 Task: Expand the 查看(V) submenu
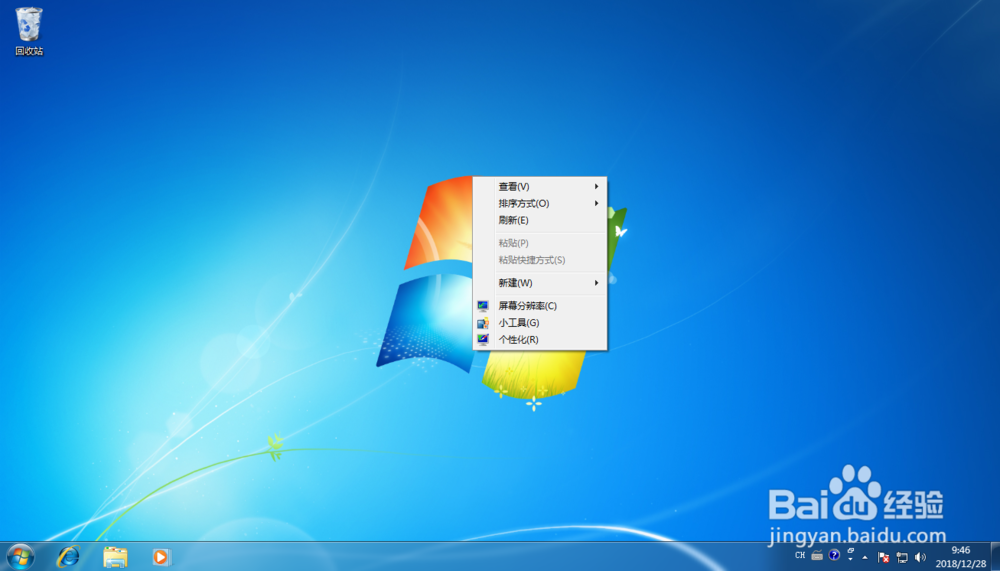540,186
